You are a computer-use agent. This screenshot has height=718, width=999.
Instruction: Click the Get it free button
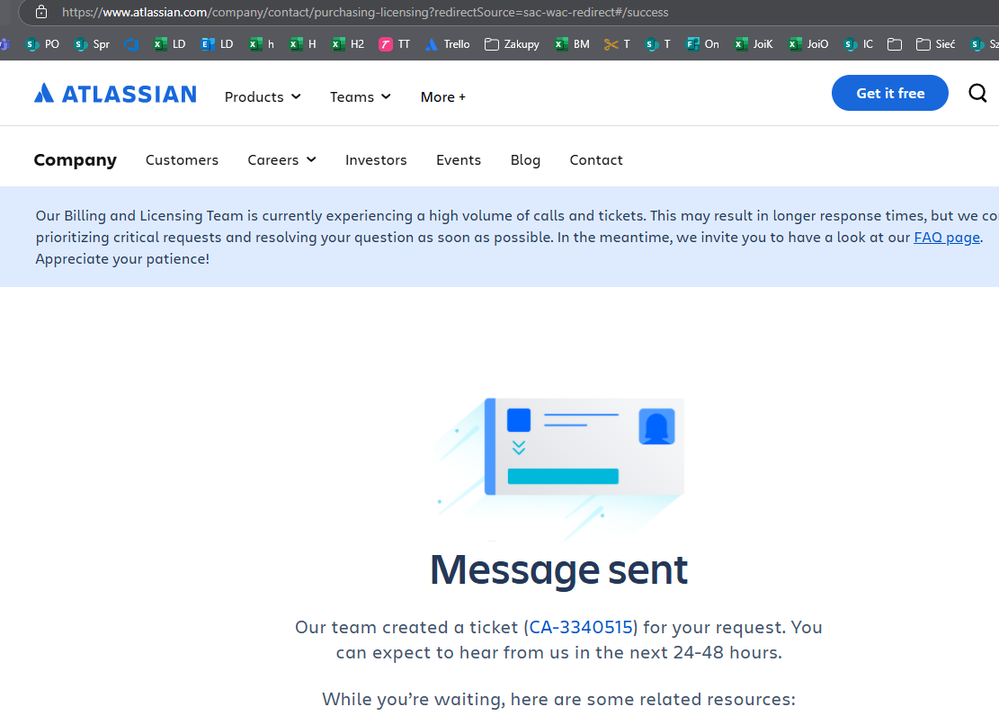[889, 93]
